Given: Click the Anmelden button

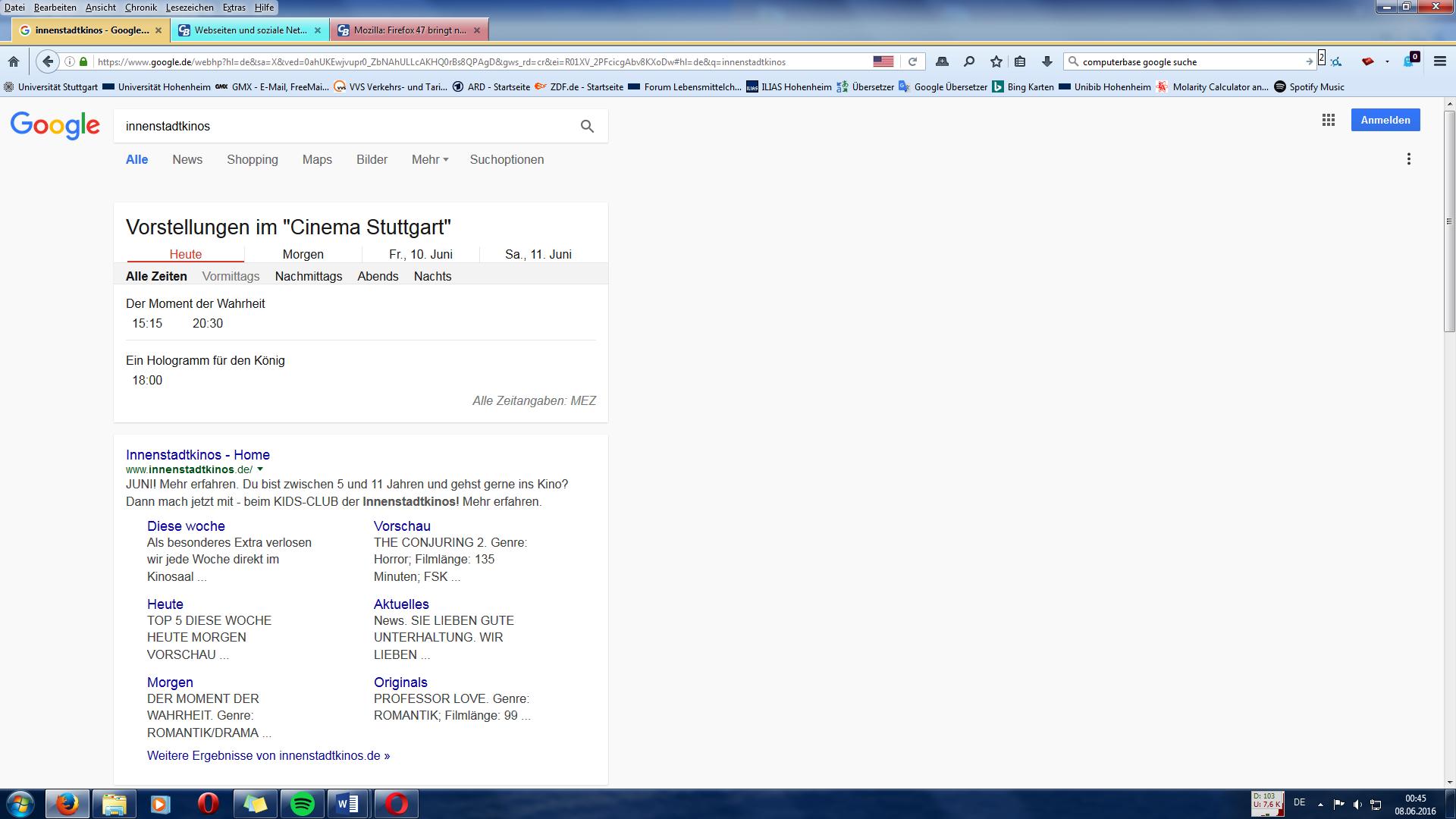Looking at the screenshot, I should [x=1385, y=120].
